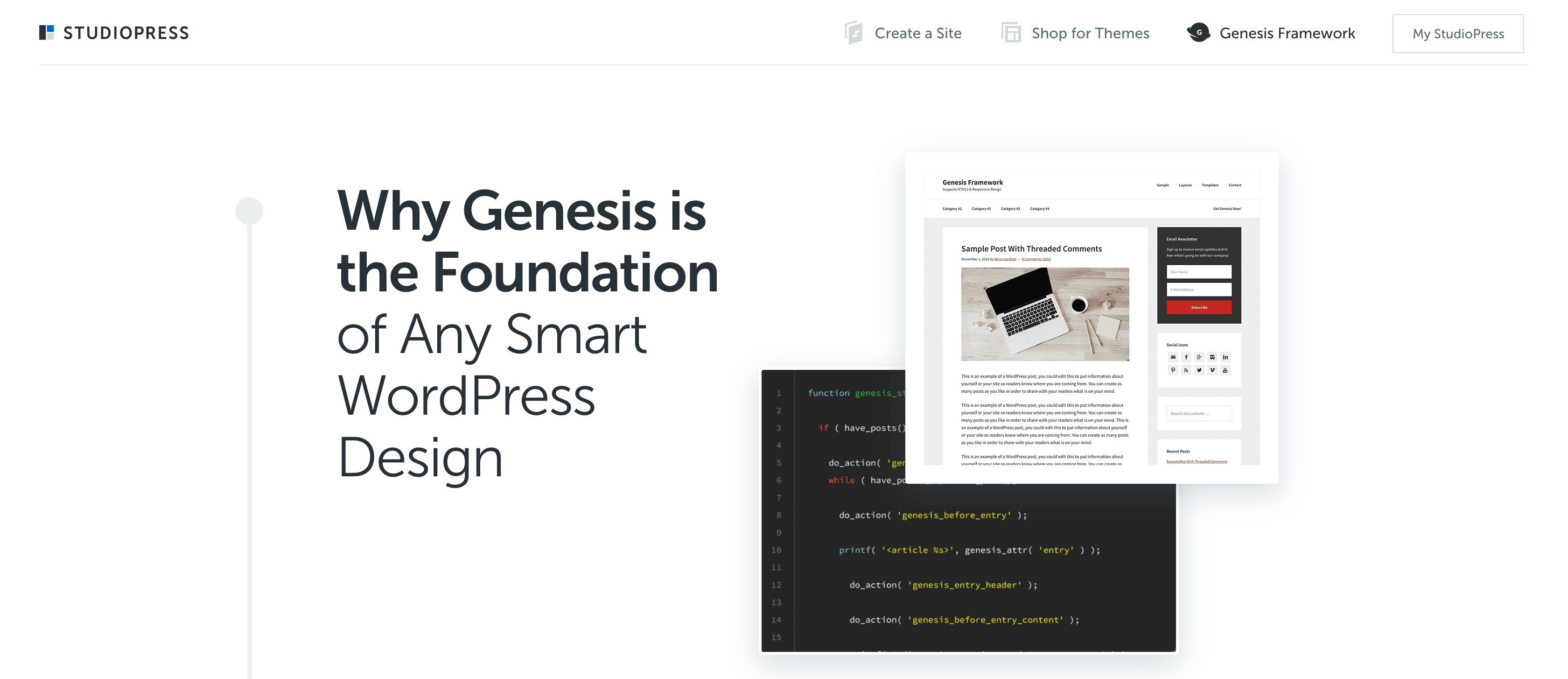Click the laptop photo in sample post
Viewport: 1568px width, 679px height.
1045,314
